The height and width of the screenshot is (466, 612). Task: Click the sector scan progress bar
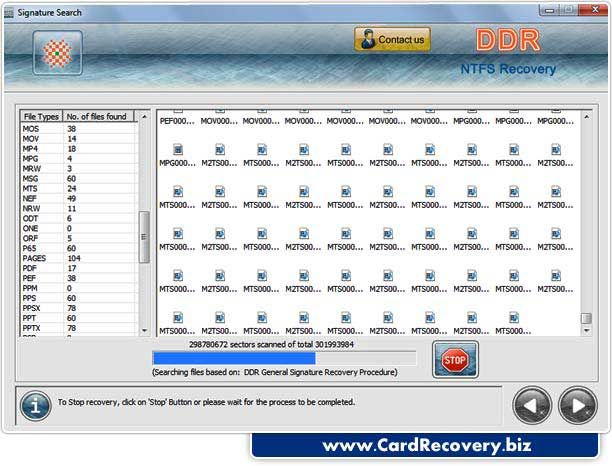pyautogui.click(x=284, y=358)
